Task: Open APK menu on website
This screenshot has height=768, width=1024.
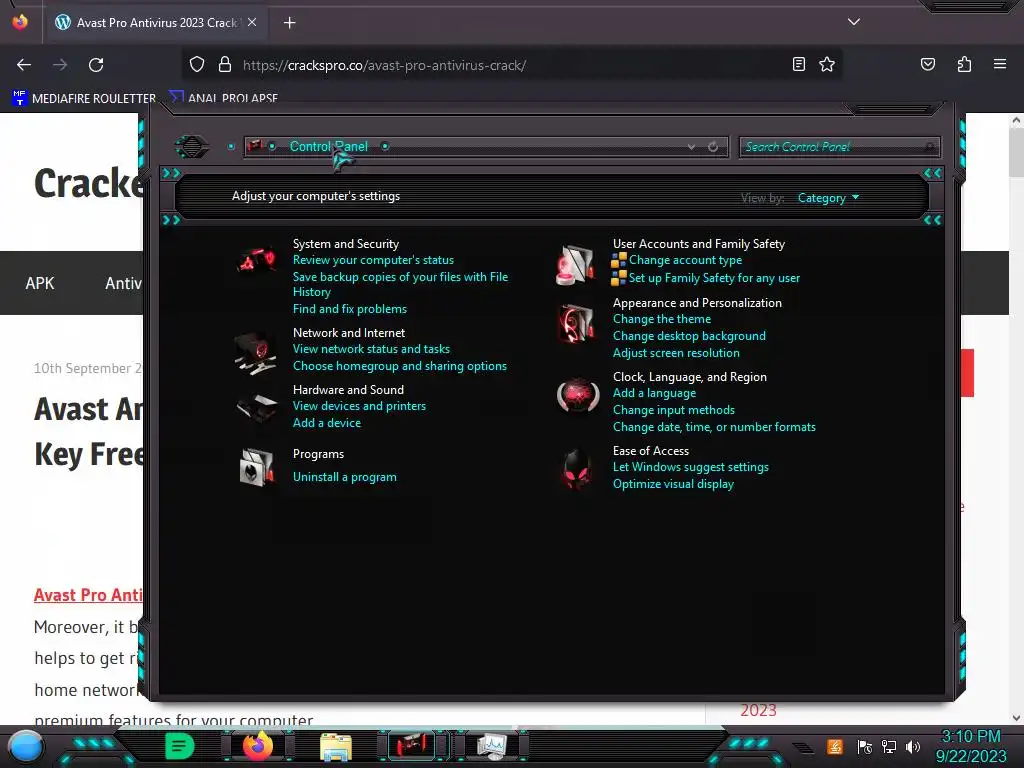Action: (x=40, y=283)
